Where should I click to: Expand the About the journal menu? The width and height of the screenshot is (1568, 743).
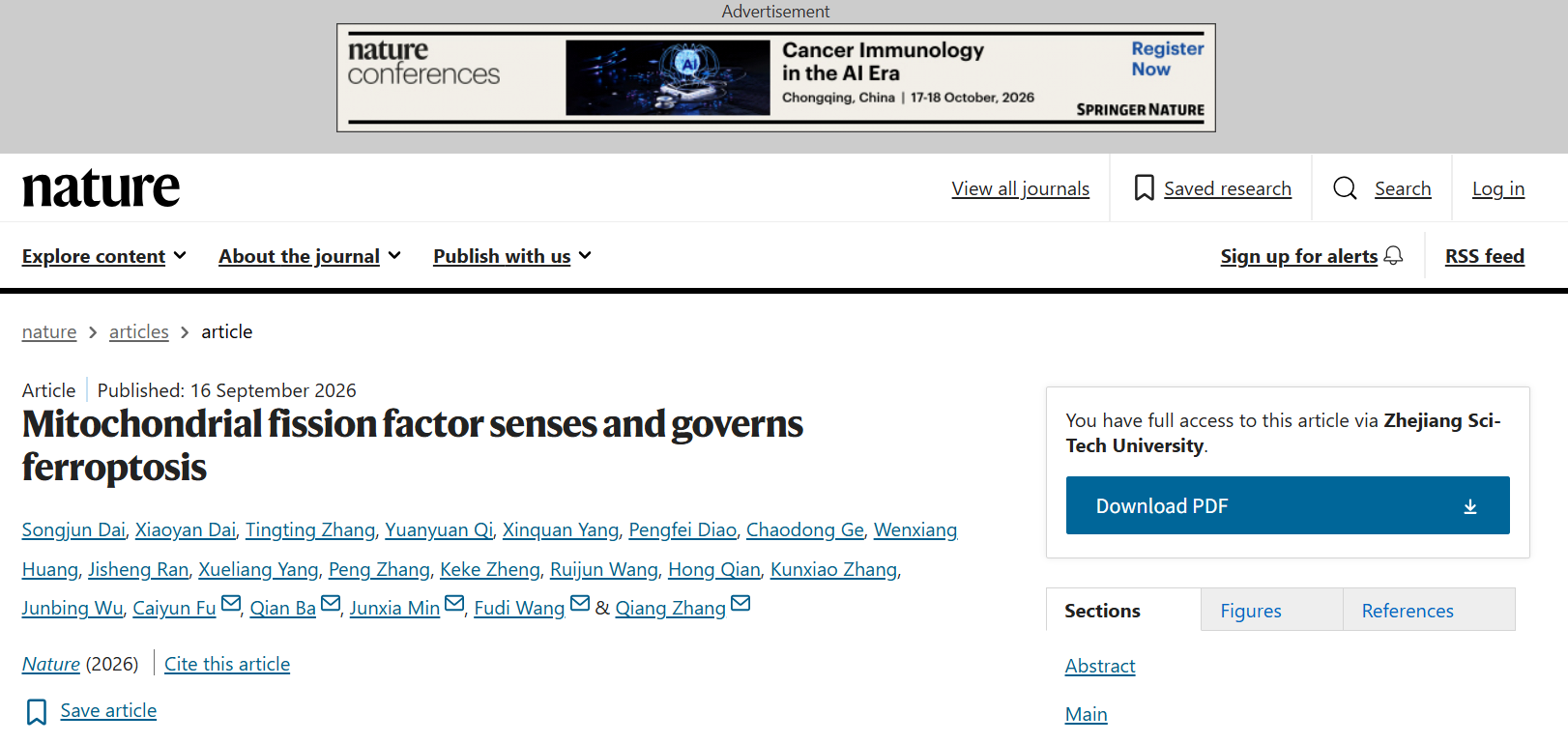tap(309, 256)
